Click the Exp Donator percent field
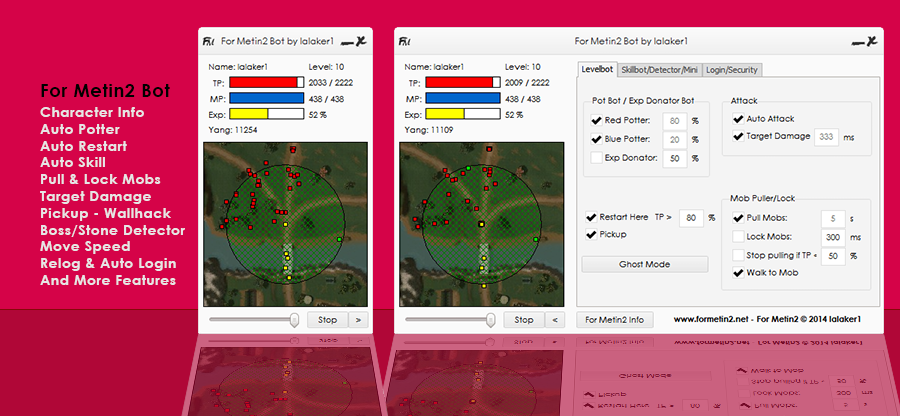Screen dimensions: 900x416 click(x=675, y=158)
